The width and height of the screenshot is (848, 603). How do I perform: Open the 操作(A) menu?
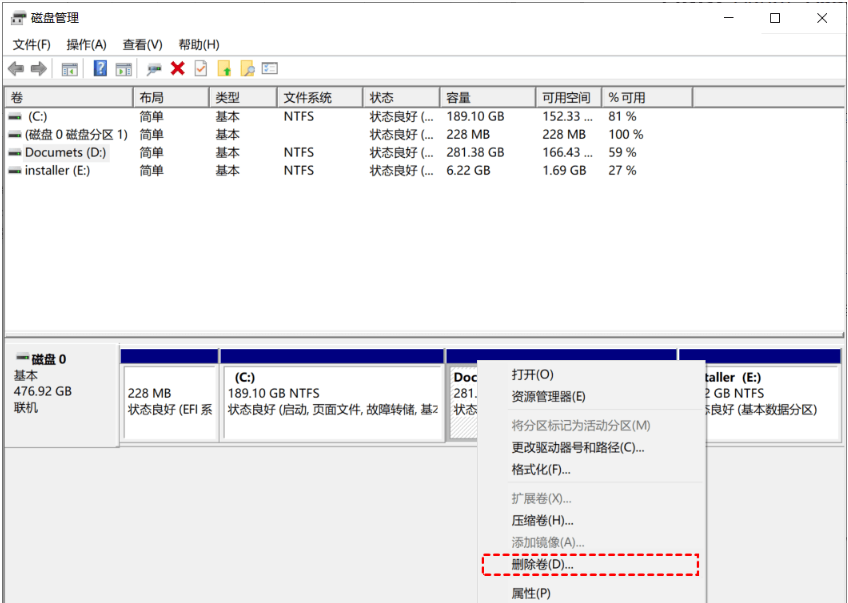[x=87, y=44]
